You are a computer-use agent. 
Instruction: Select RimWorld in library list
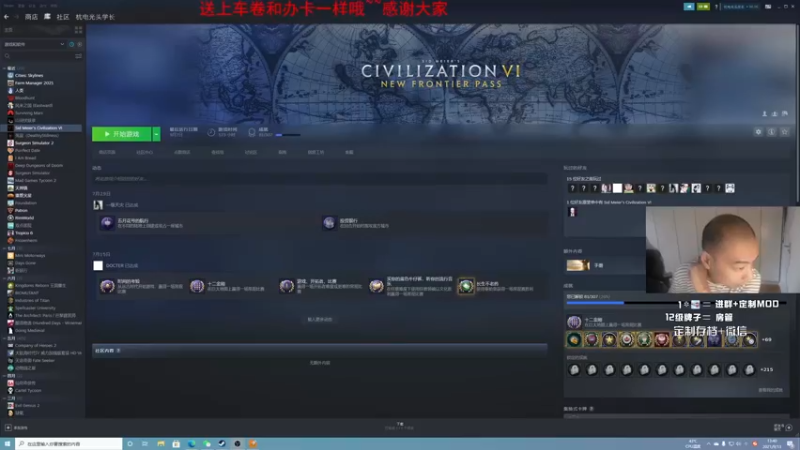[x=24, y=218]
